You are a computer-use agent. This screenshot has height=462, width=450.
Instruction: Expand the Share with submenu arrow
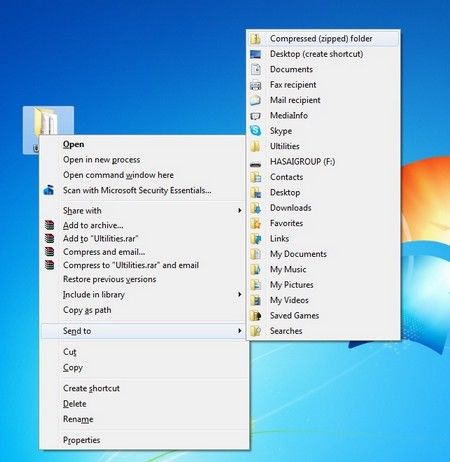(239, 210)
